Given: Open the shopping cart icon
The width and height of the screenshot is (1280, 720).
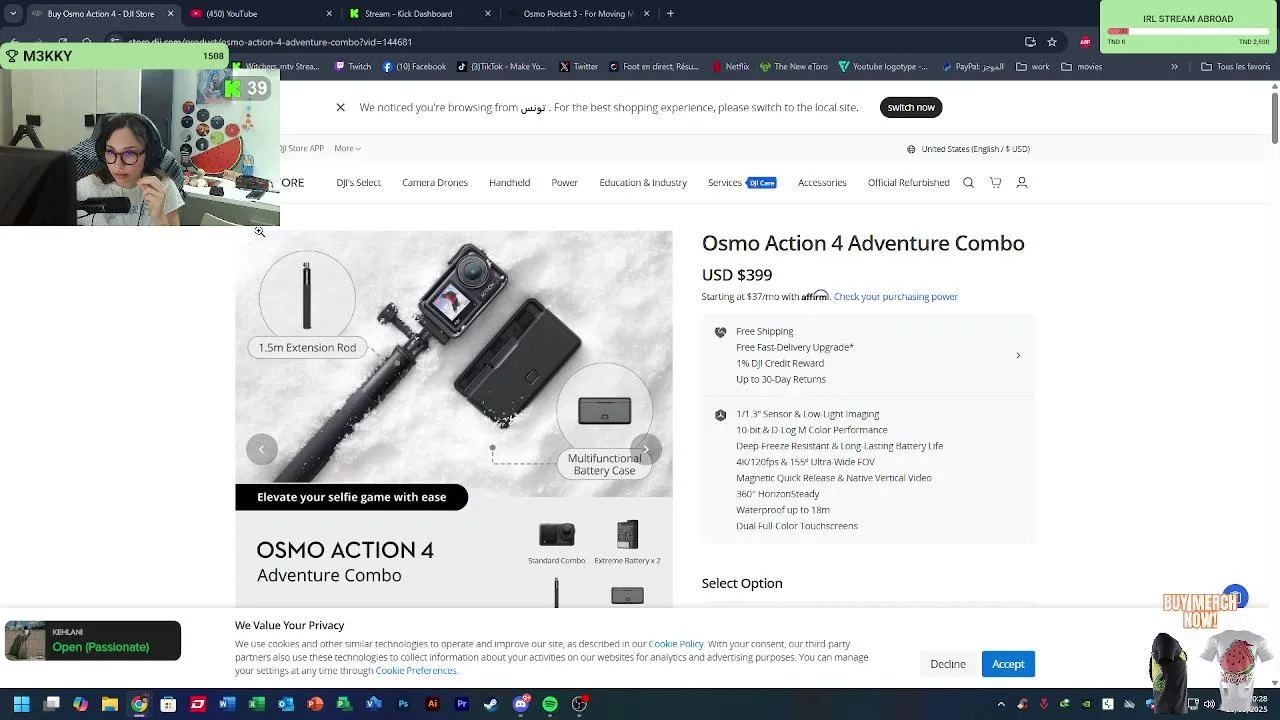Looking at the screenshot, I should coord(995,183).
